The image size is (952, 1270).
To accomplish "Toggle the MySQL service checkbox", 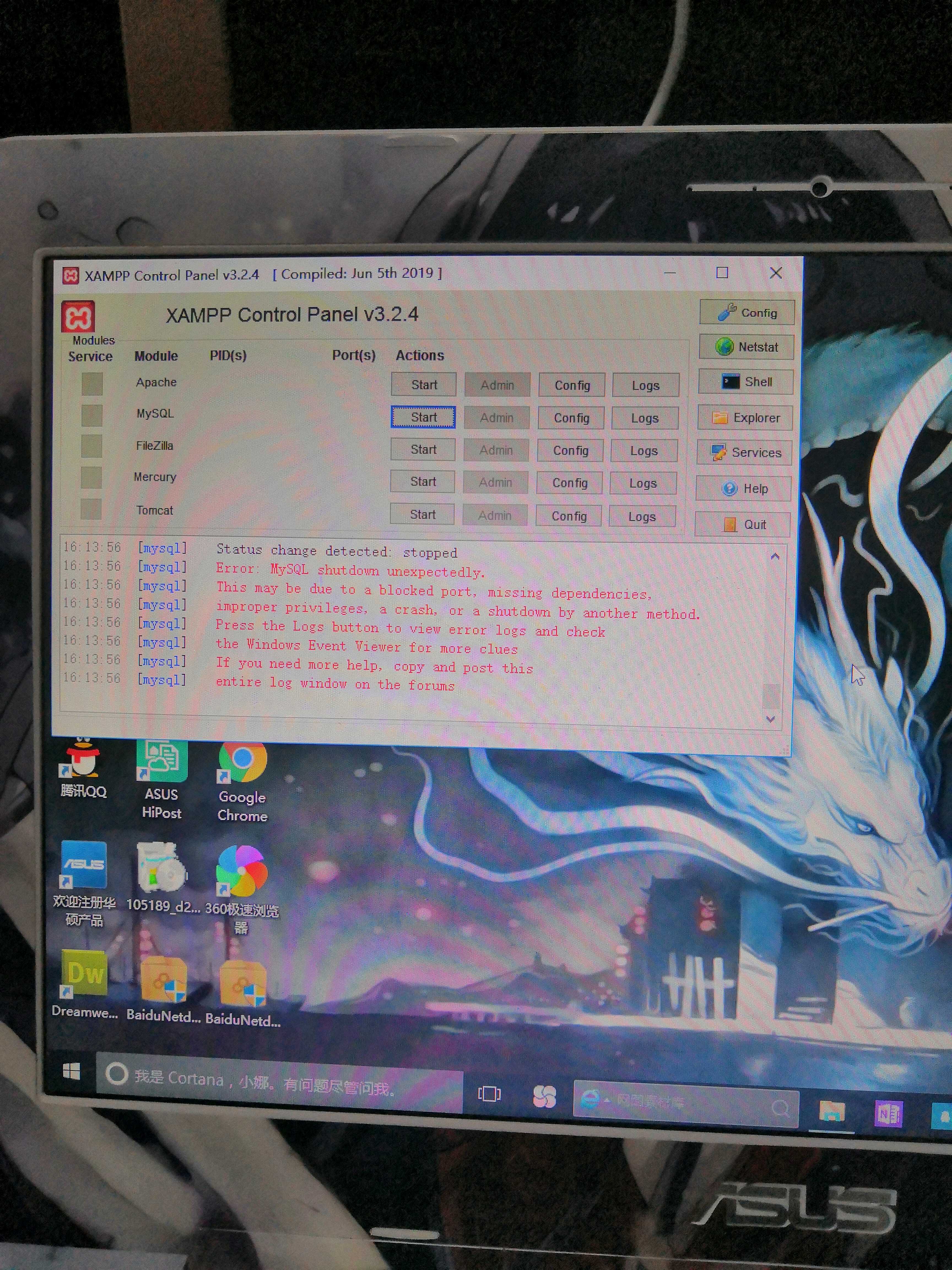I will pyautogui.click(x=92, y=415).
